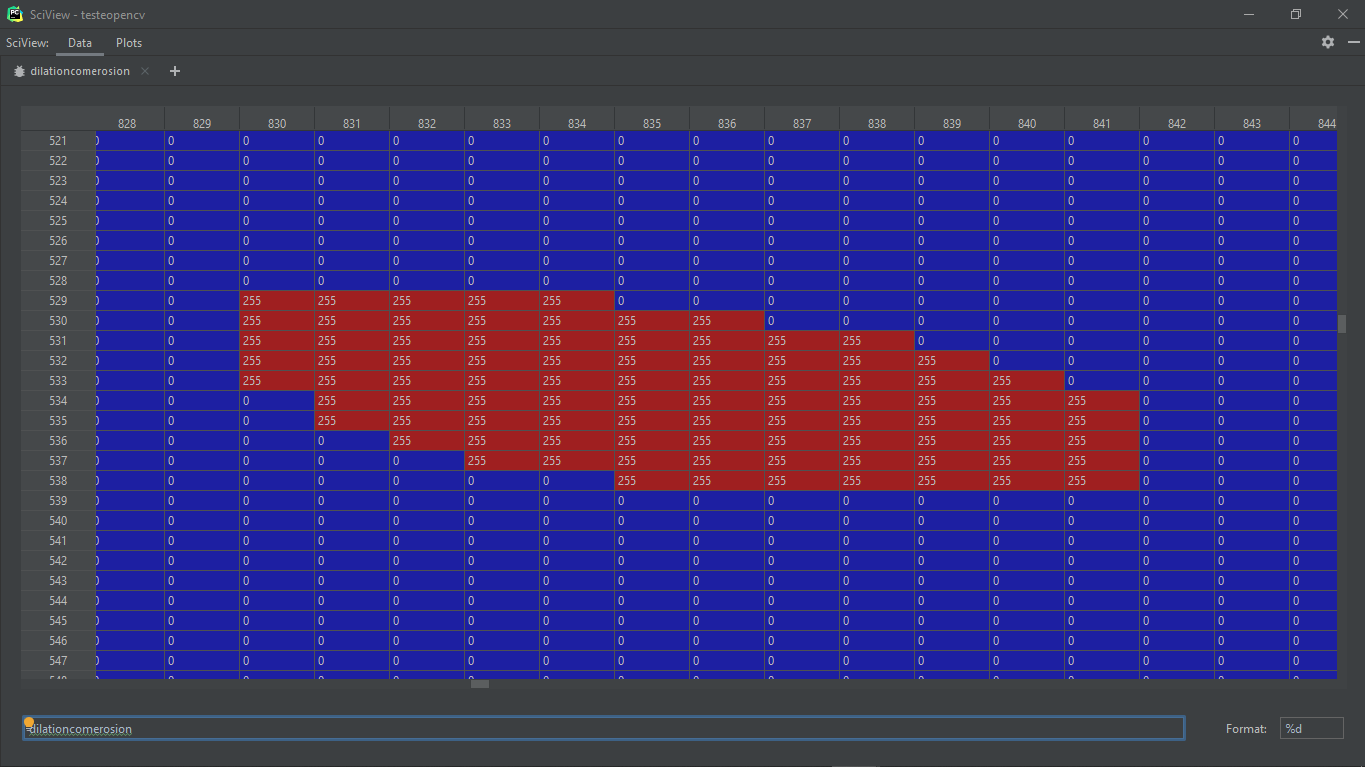This screenshot has height=767, width=1365.
Task: Close the dilationcomerosion tab
Action: [145, 71]
